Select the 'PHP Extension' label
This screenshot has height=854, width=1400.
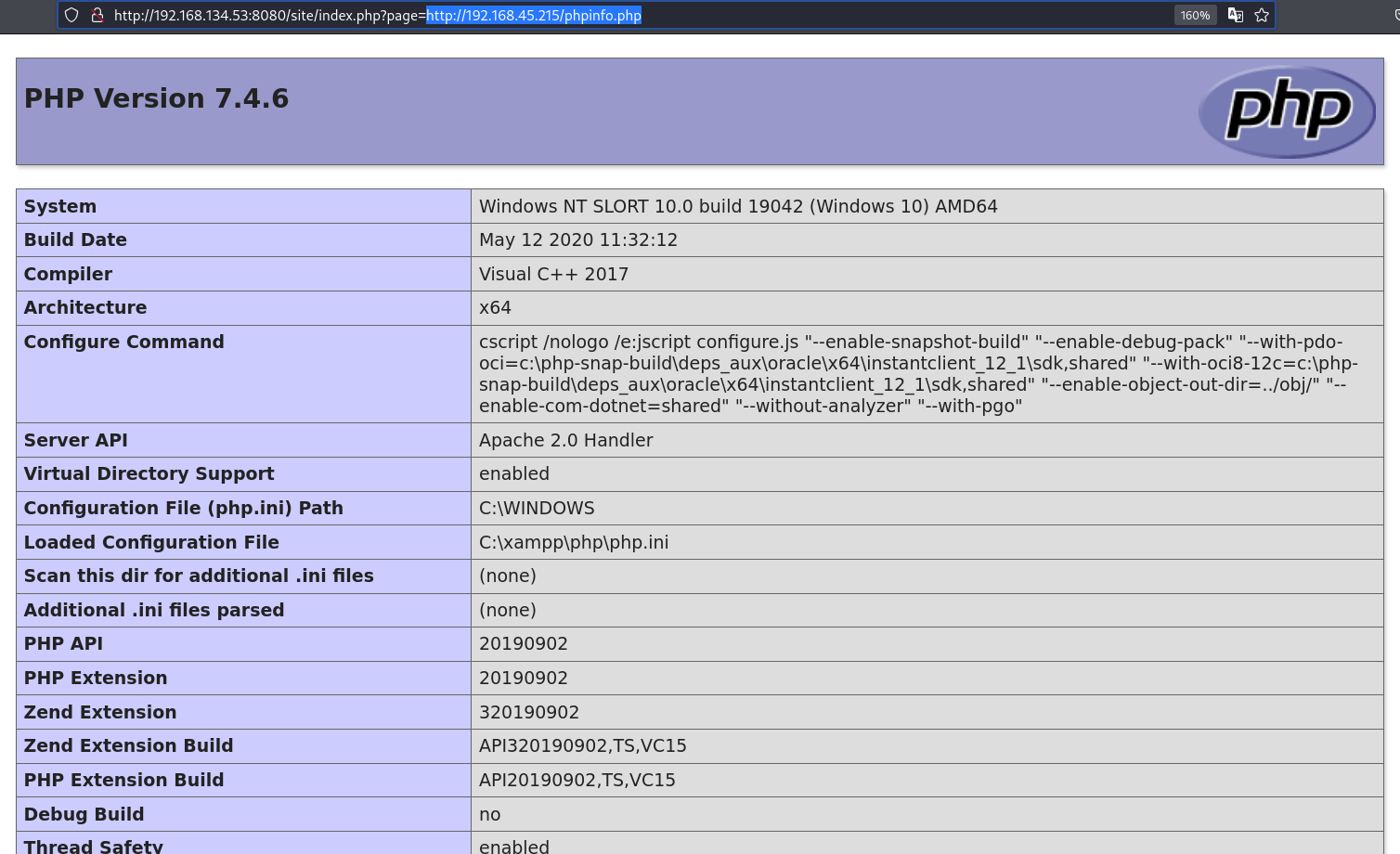pos(96,678)
